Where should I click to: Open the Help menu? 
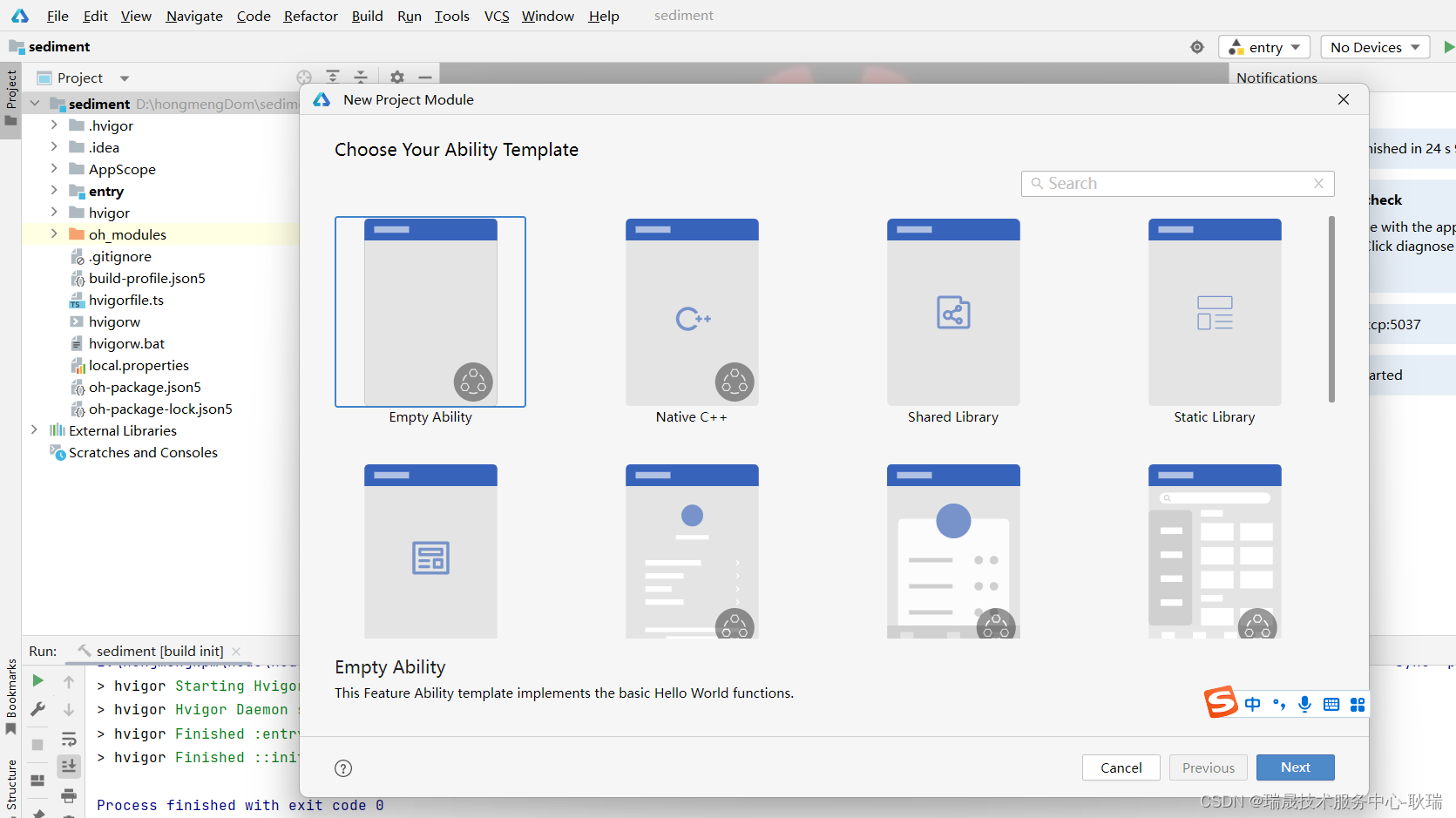tap(604, 16)
